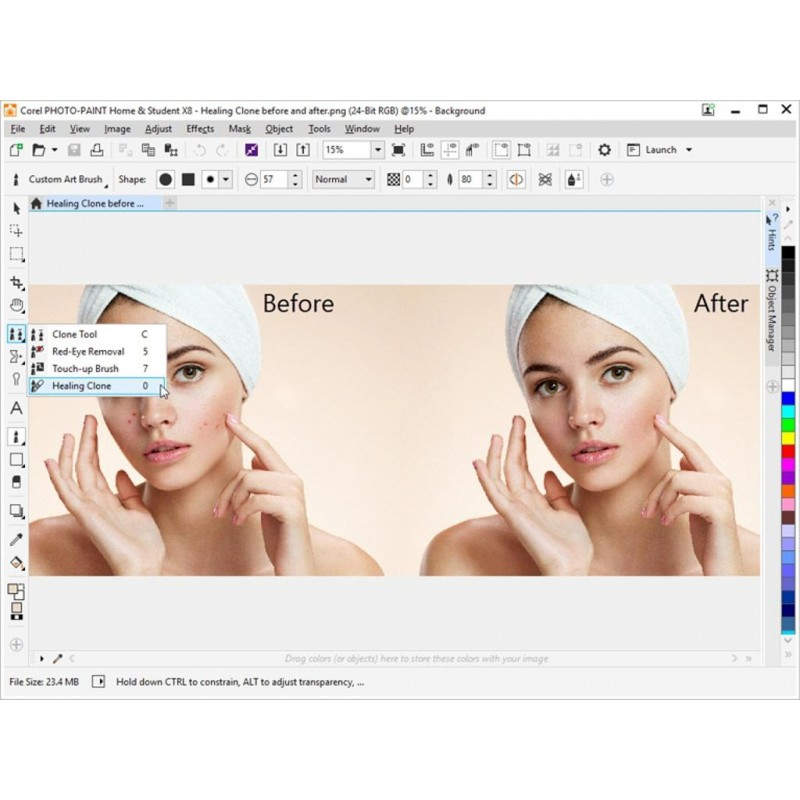Open the Launch dropdown
This screenshot has height=800, width=800.
689,150
